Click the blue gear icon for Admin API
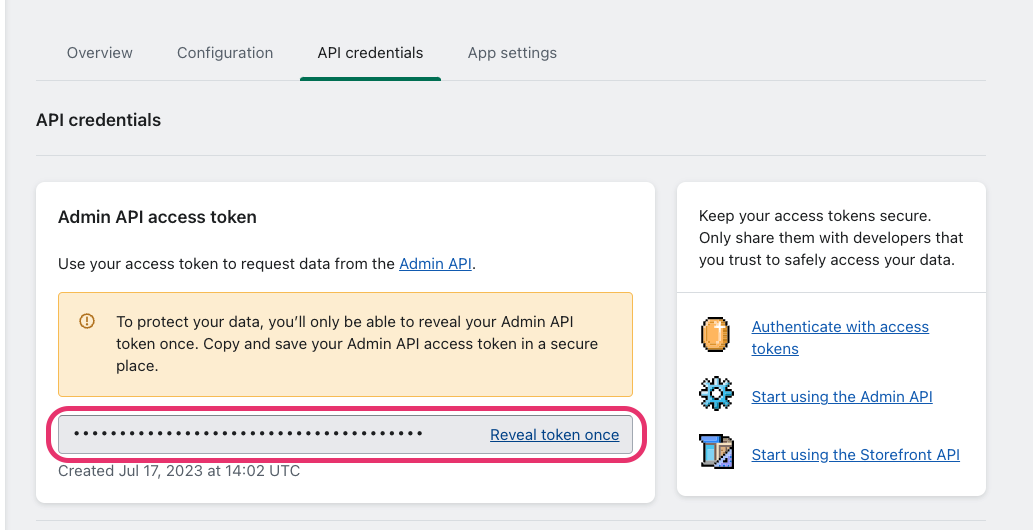Screen dimensions: 1033x530 (716, 394)
